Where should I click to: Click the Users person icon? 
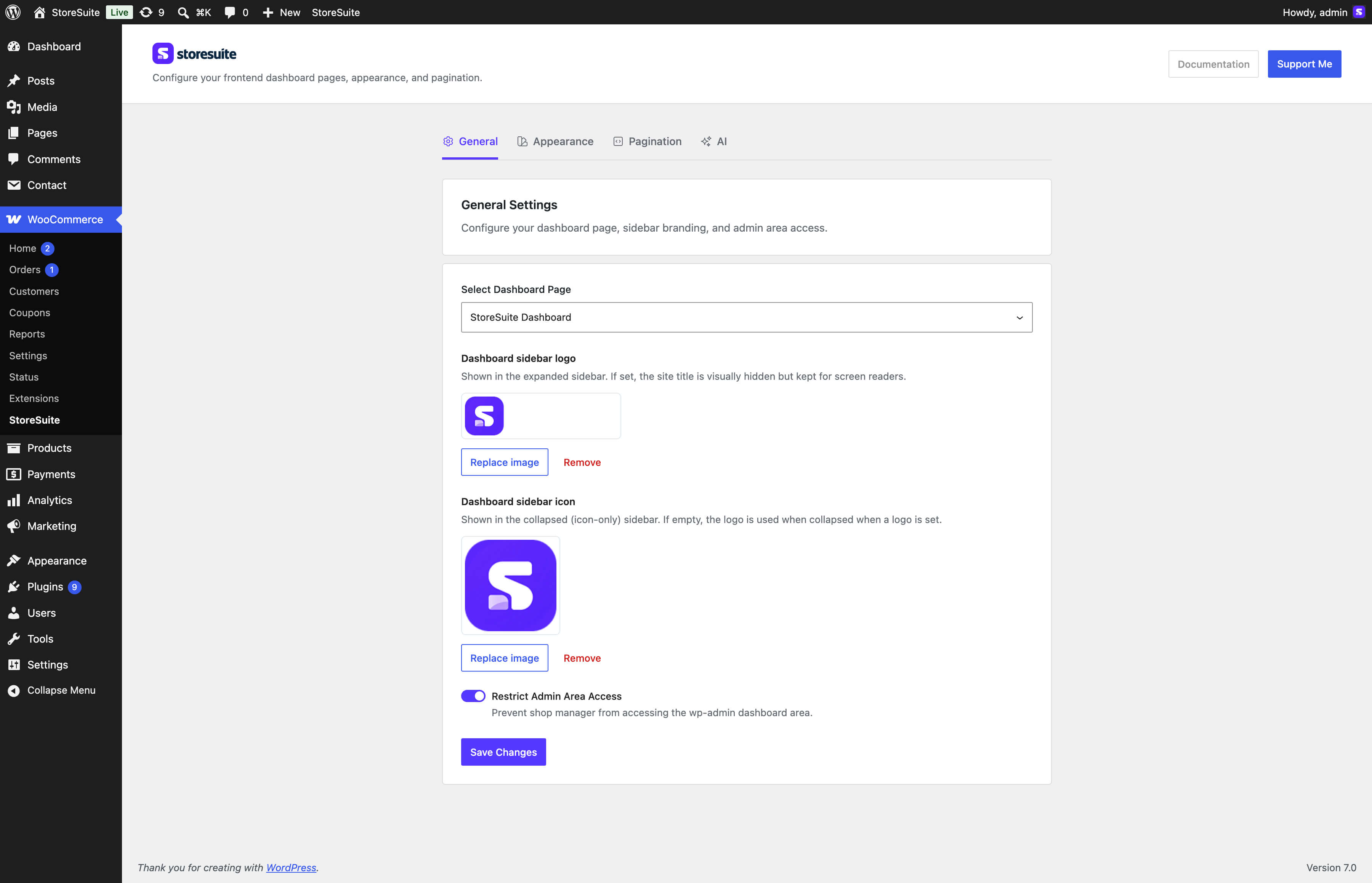pos(14,613)
